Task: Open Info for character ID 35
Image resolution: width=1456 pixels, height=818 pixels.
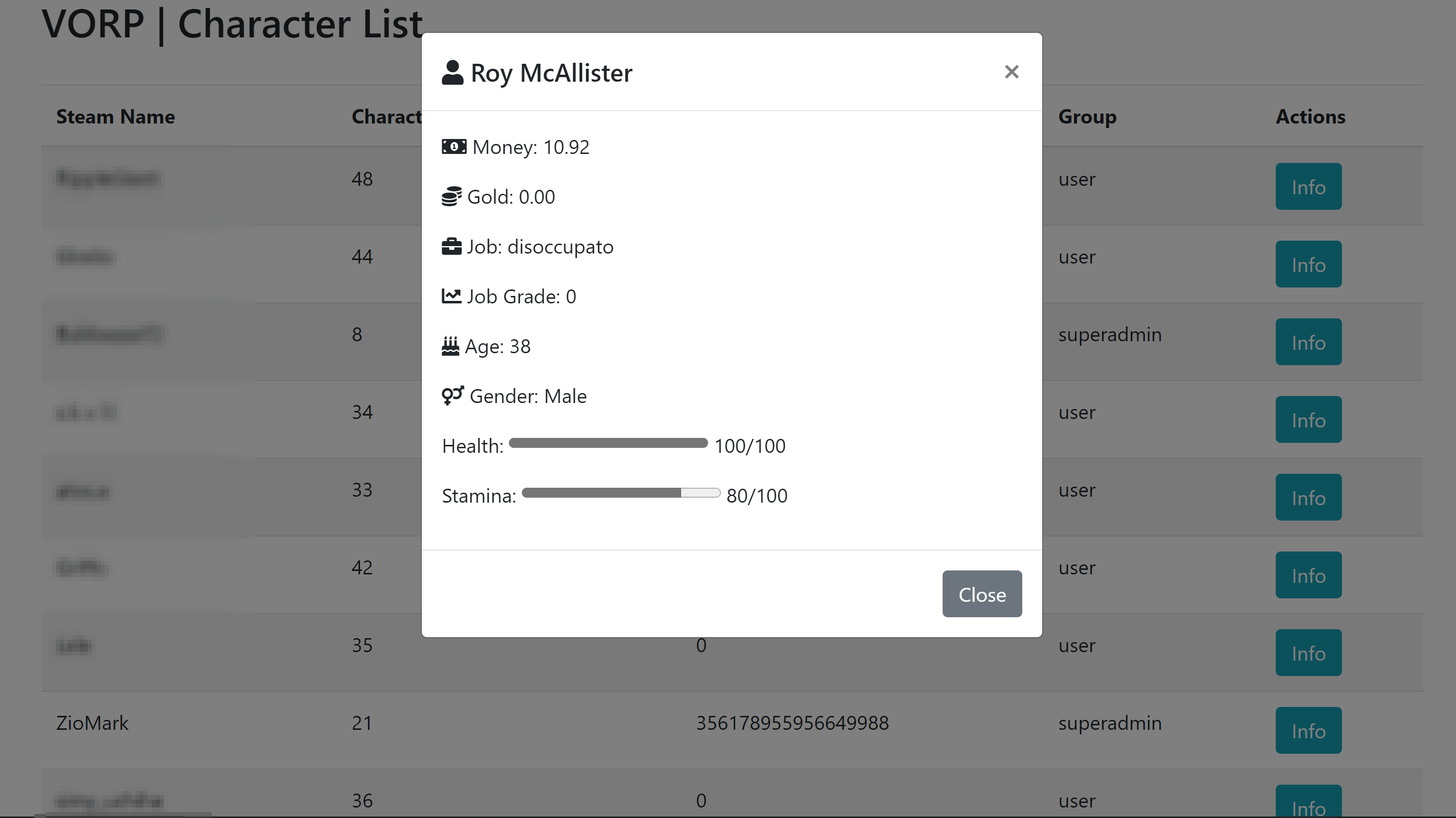Action: click(1308, 653)
